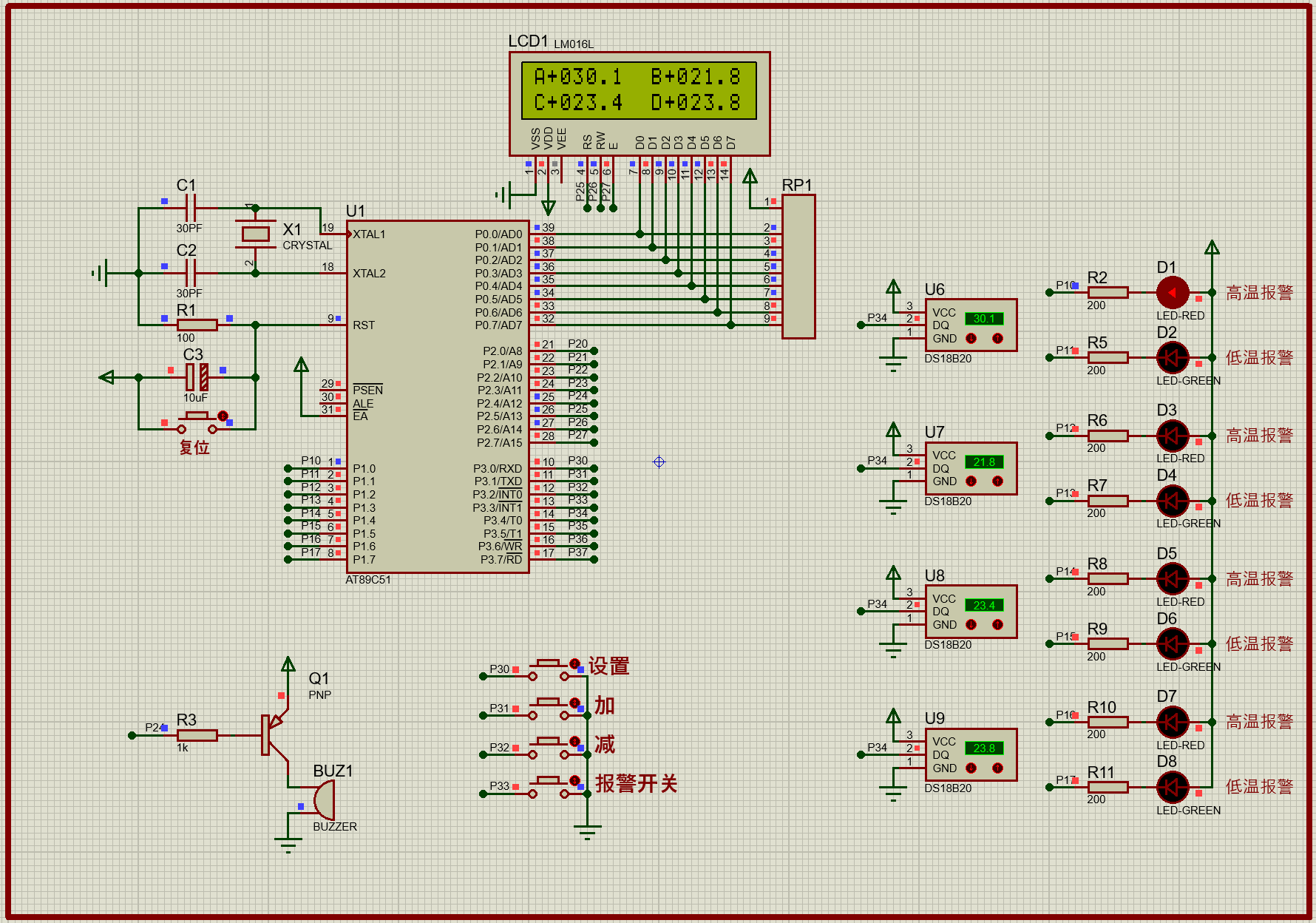Screen dimensions: 1316x923
Task: Click the P0.0/AD0 pin label on U1
Action: [498, 234]
